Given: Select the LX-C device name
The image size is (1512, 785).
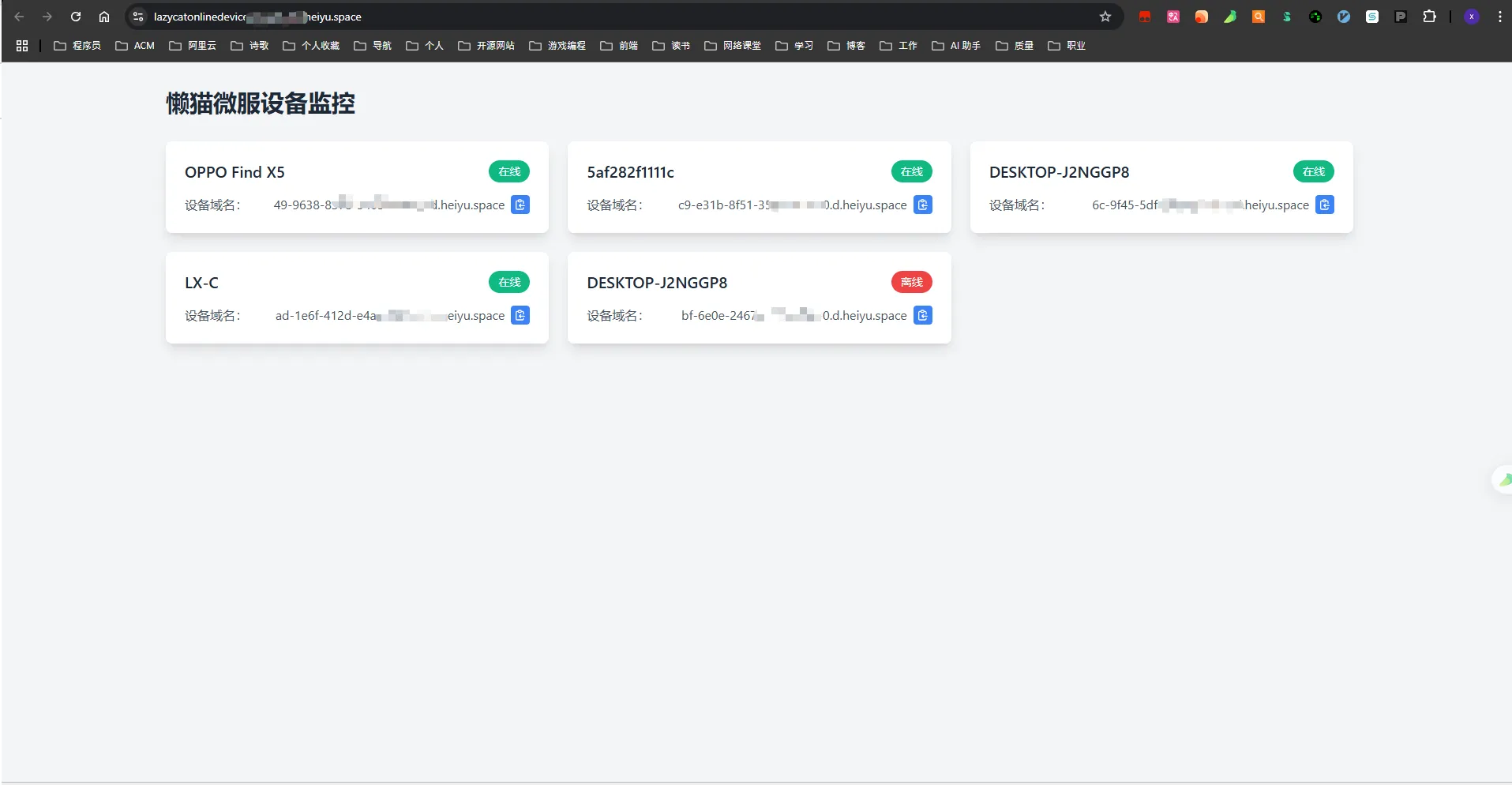Looking at the screenshot, I should [x=201, y=283].
